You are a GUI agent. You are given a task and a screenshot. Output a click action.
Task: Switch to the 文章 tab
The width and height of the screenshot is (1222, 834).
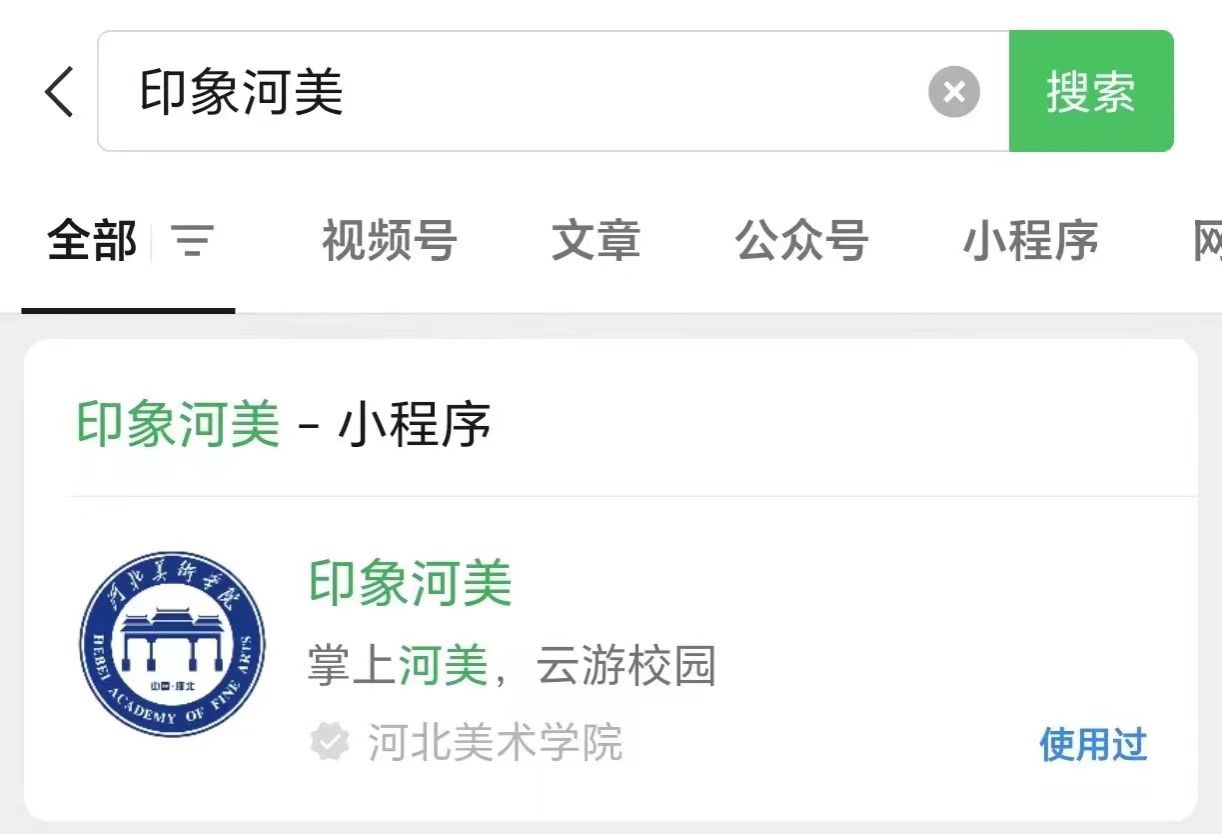[x=596, y=241]
